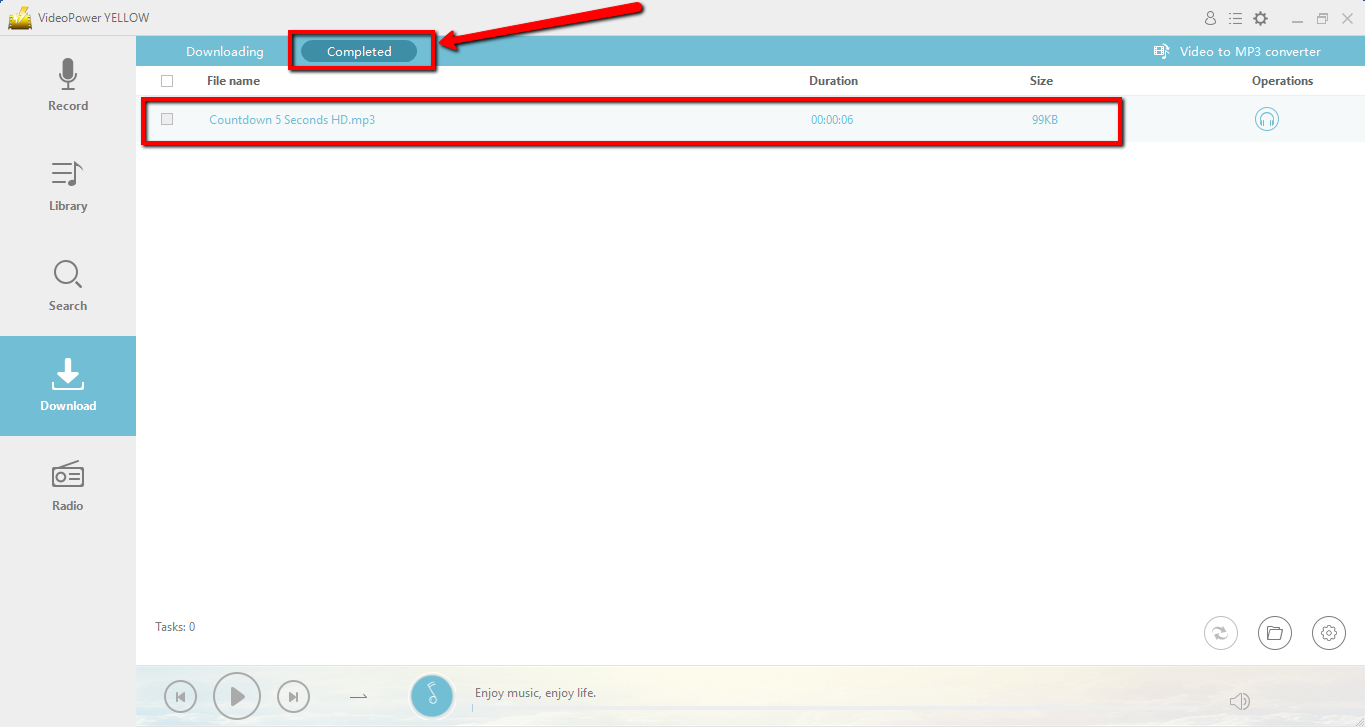1365x727 pixels.
Task: Switch to the Library section
Action: coord(67,185)
